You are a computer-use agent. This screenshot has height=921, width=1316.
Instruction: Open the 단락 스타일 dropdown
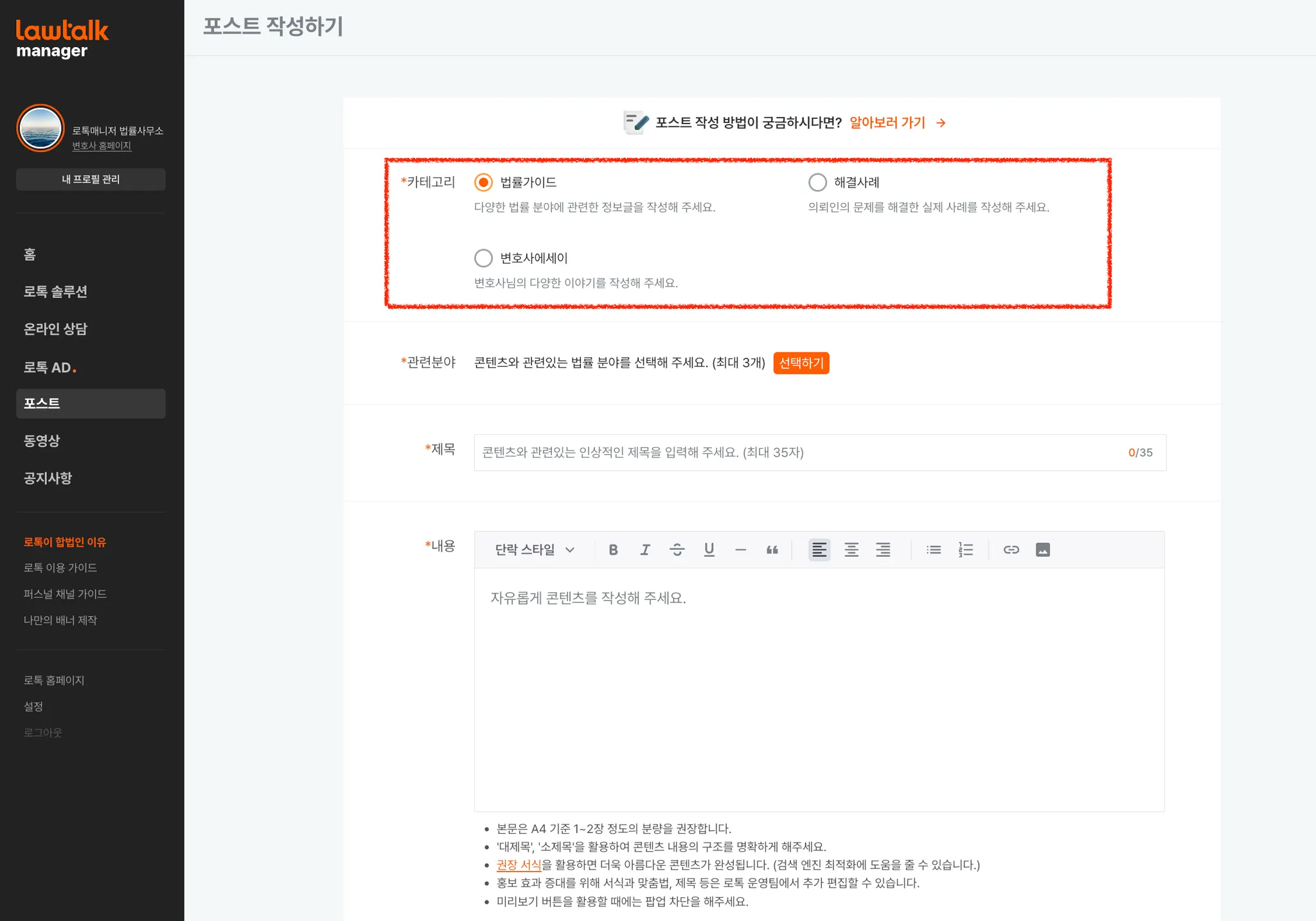(534, 550)
